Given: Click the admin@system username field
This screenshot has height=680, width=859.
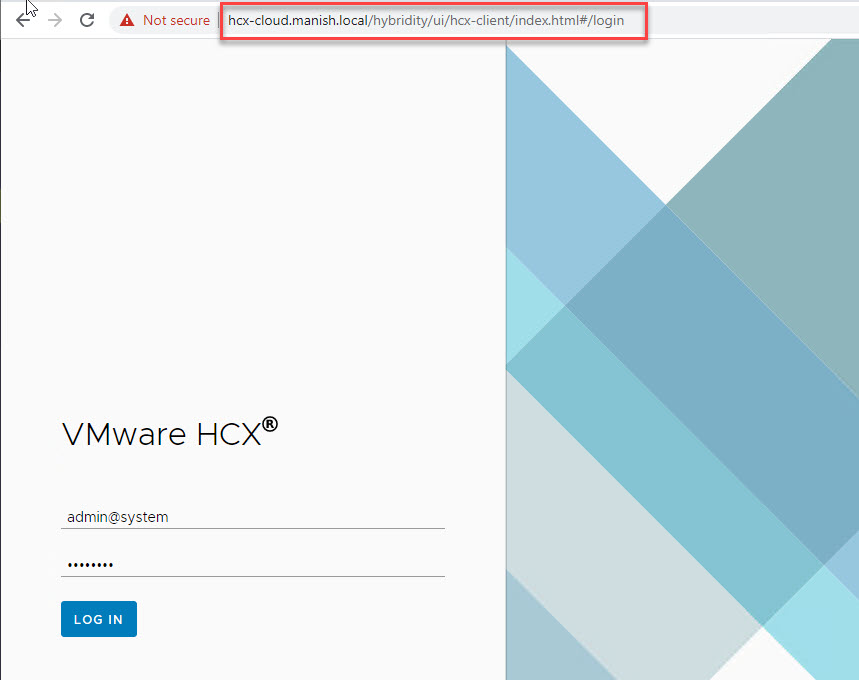Looking at the screenshot, I should pyautogui.click(x=253, y=517).
